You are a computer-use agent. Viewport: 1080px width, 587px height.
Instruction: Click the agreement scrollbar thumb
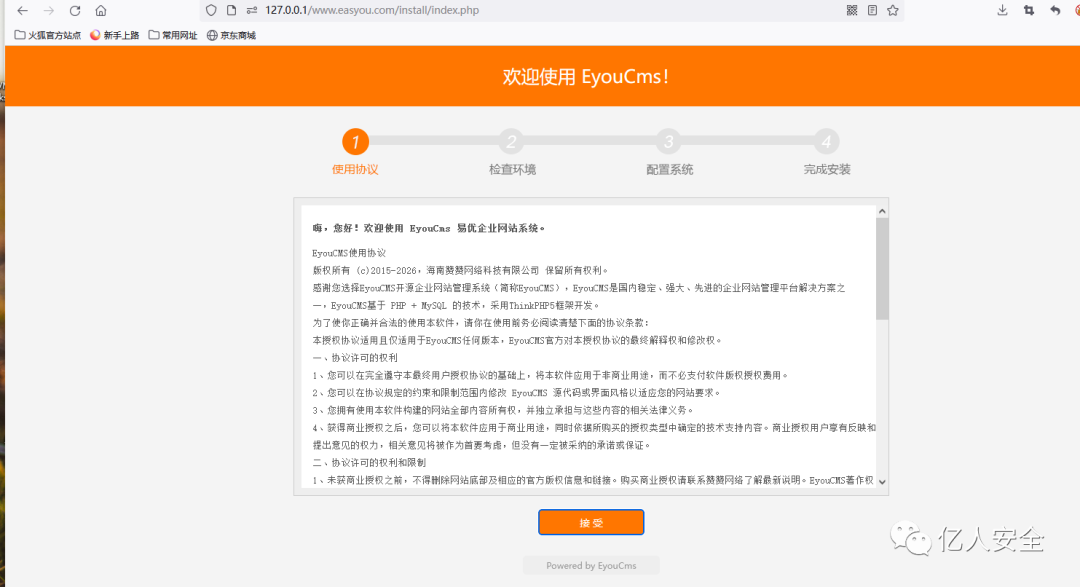pos(882,269)
